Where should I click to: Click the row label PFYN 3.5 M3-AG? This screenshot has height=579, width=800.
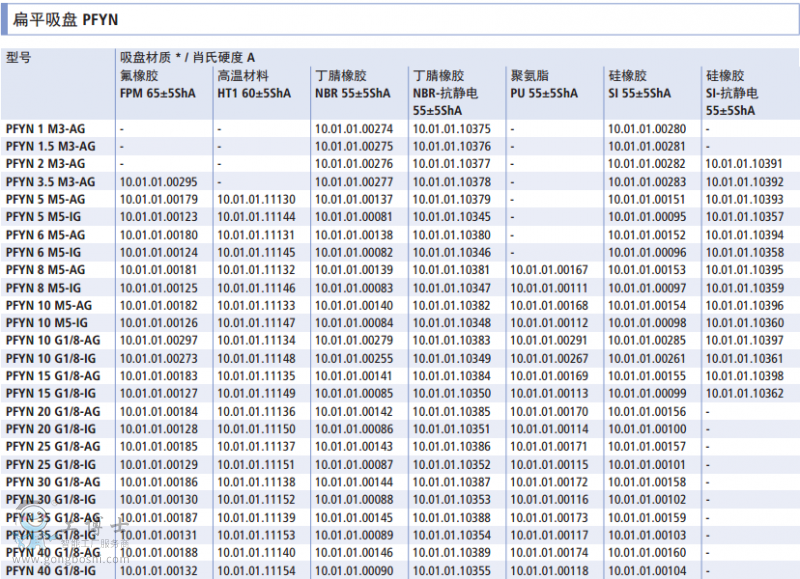coord(51,182)
